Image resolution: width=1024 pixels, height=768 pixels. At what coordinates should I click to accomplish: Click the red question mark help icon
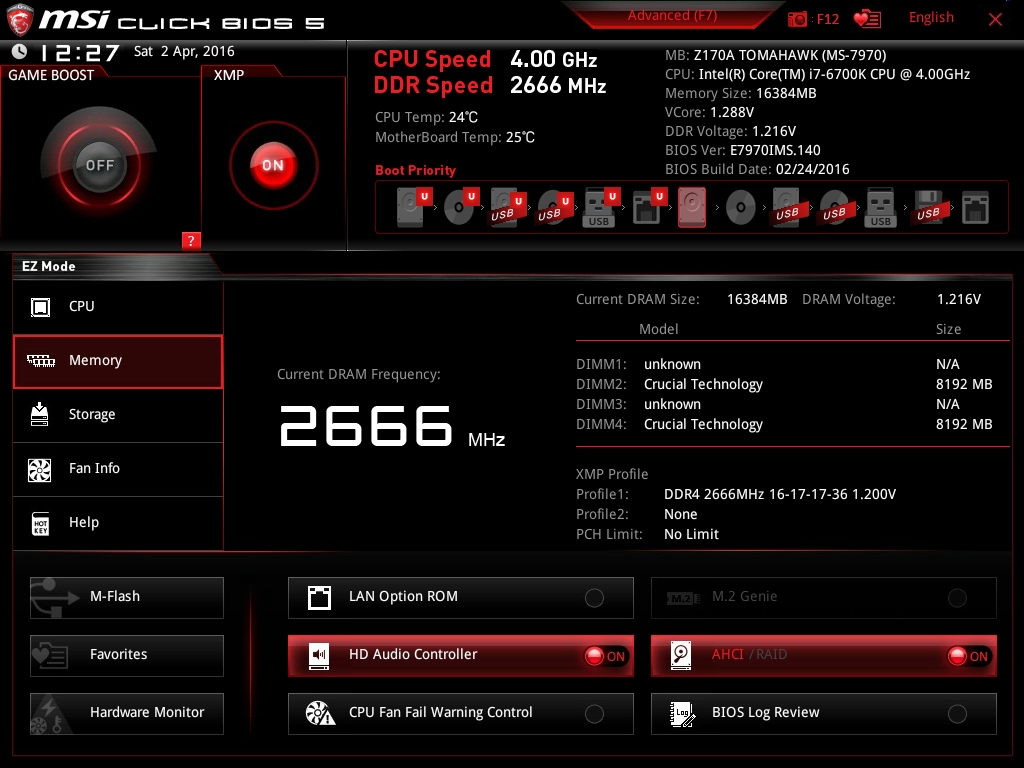click(191, 240)
